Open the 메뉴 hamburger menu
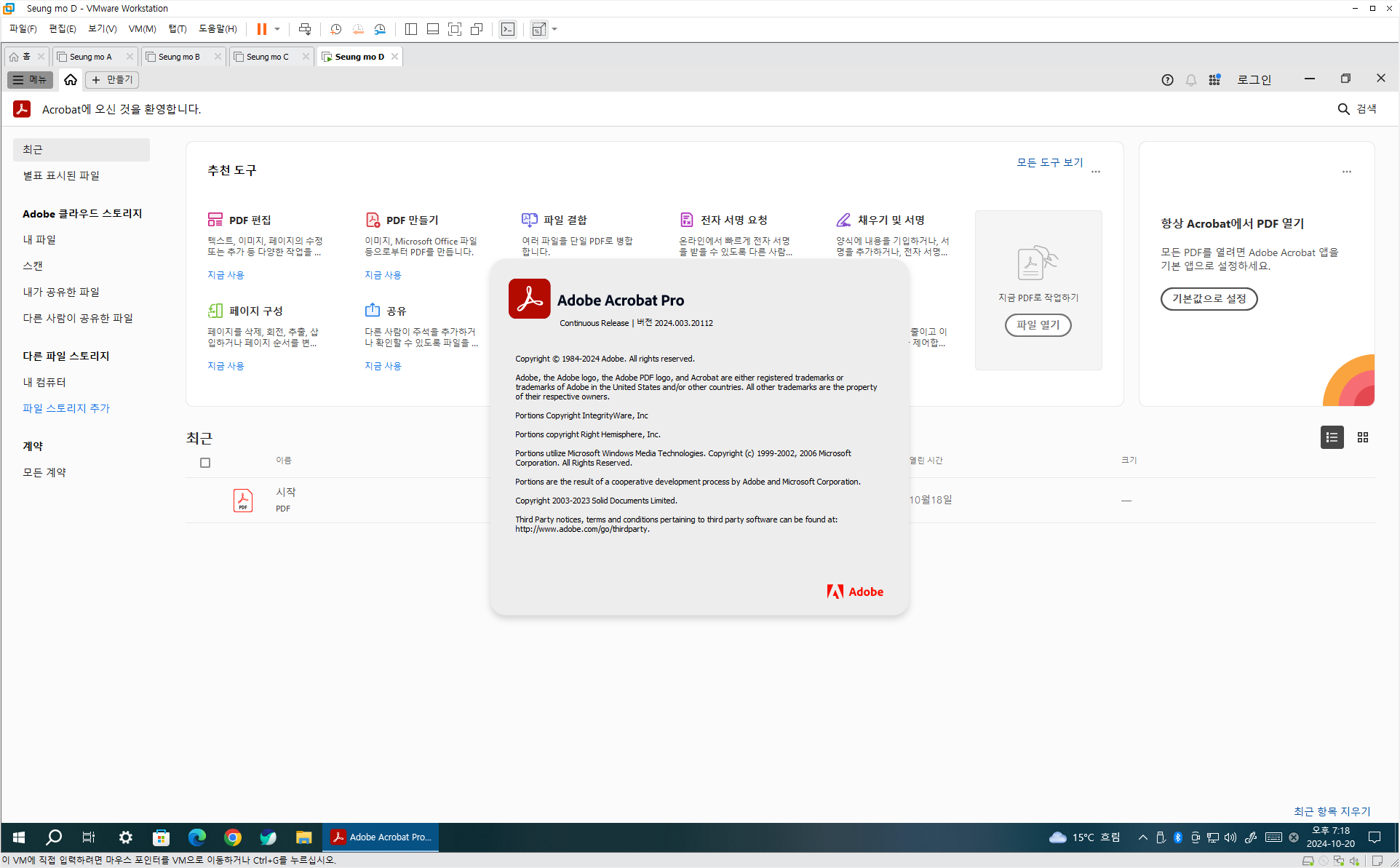This screenshot has height=868, width=1400. tap(30, 80)
